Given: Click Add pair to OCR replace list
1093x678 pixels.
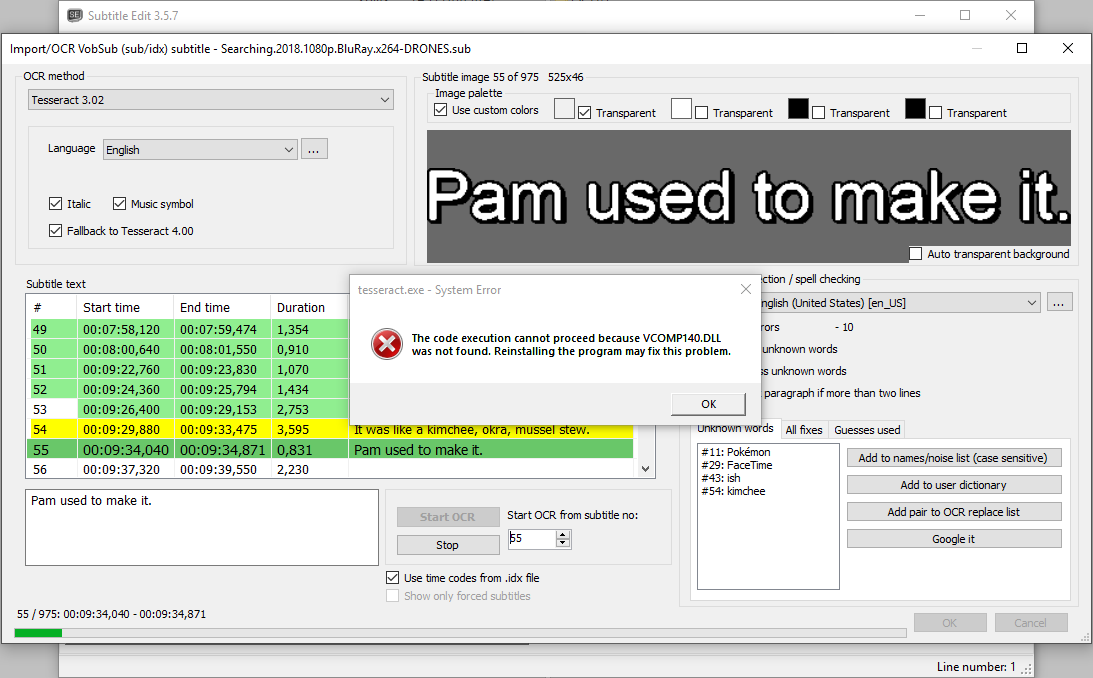Looking at the screenshot, I should tap(954, 512).
